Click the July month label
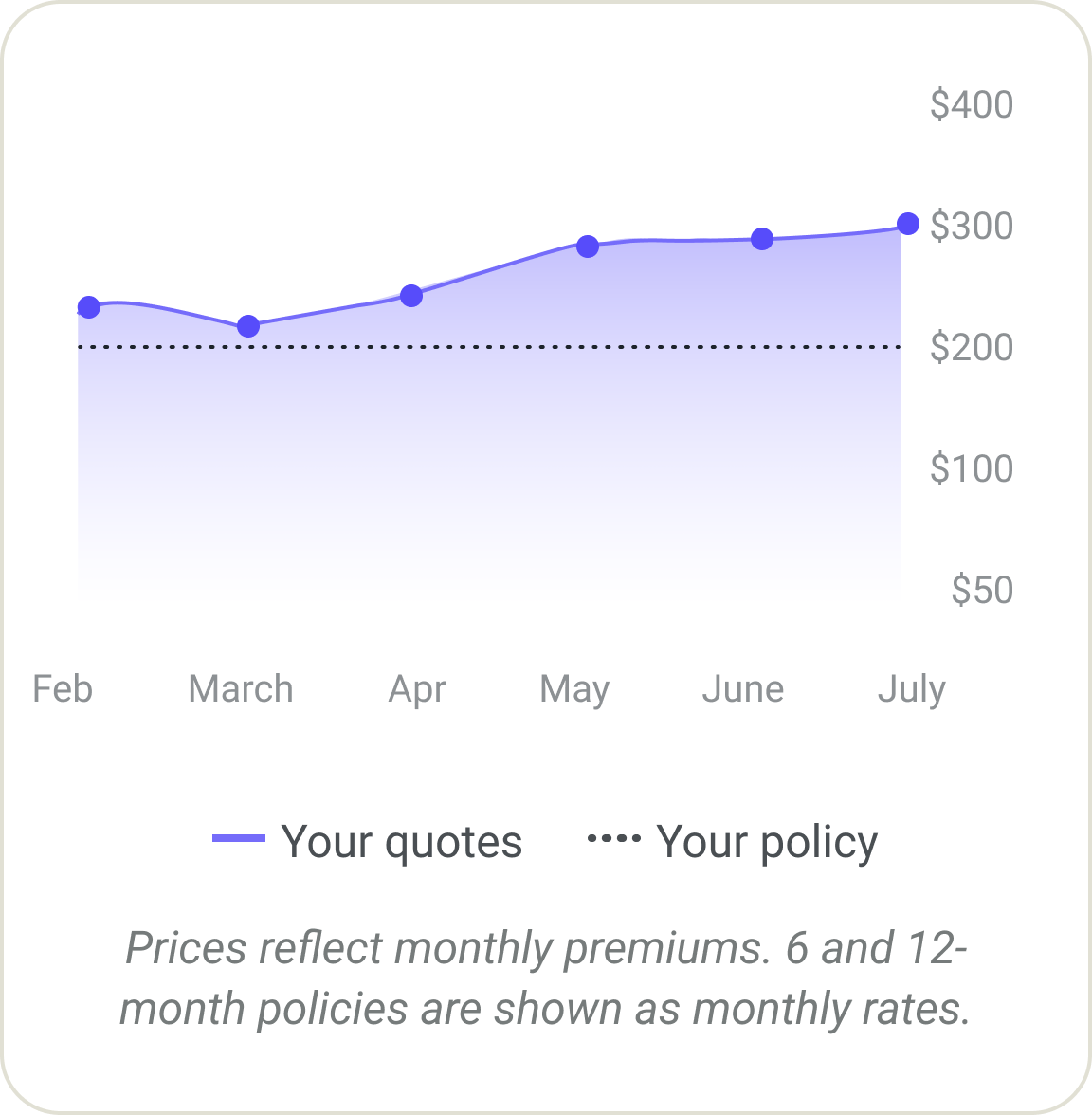1092x1115 pixels. coord(912,689)
